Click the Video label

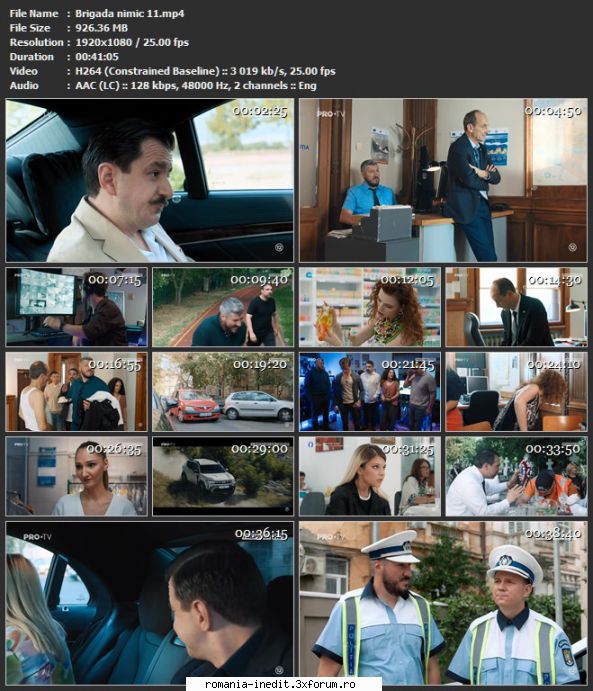[24, 71]
